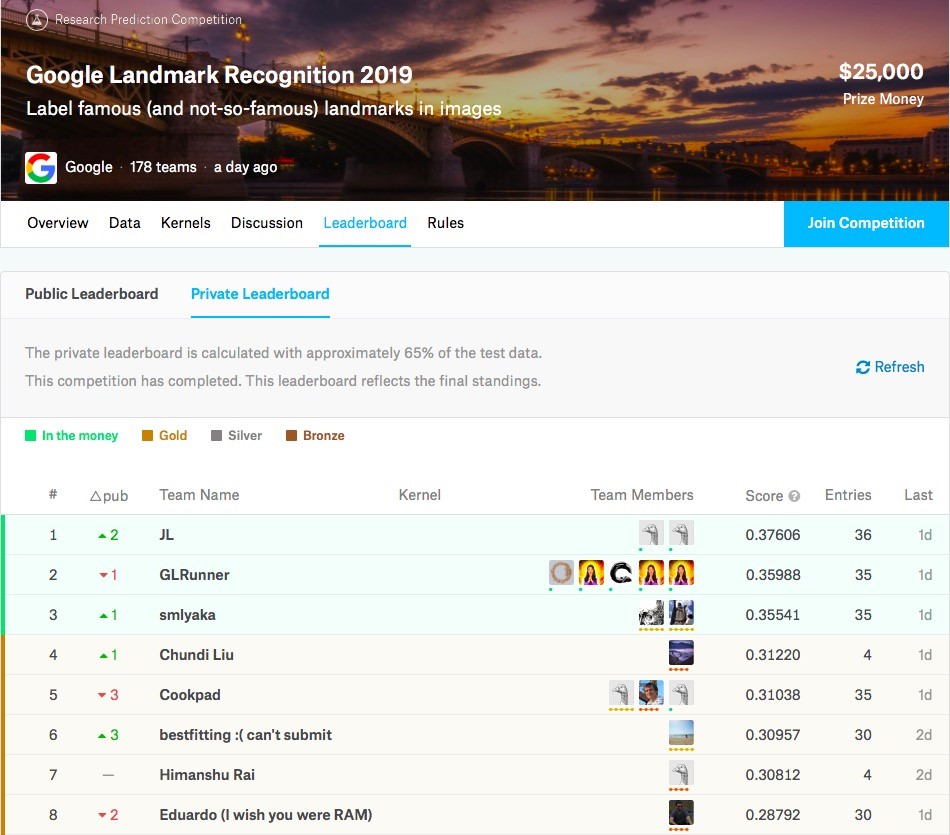Open Chundi Liu's member avatar
The image size is (950, 835).
681,654
